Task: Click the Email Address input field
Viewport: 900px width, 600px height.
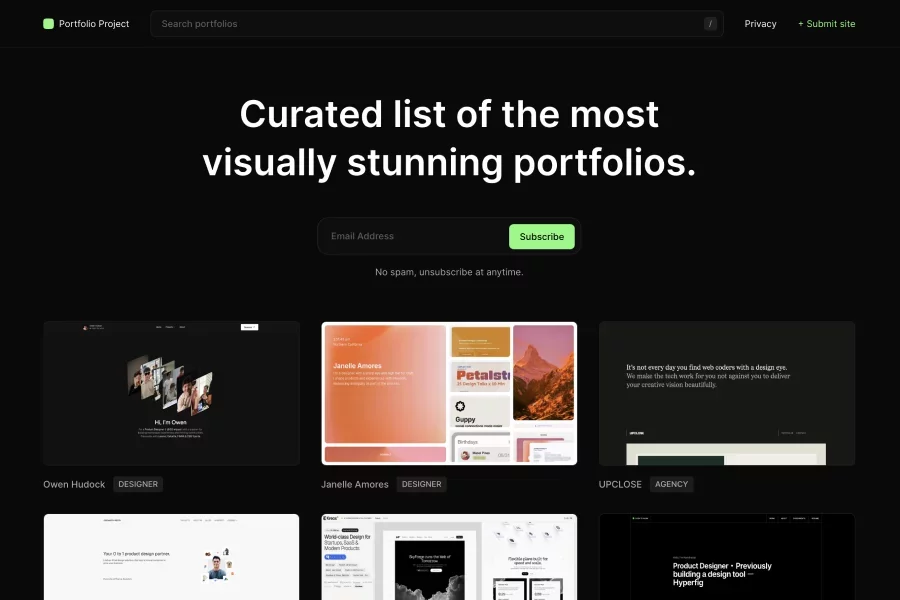Action: pos(415,237)
